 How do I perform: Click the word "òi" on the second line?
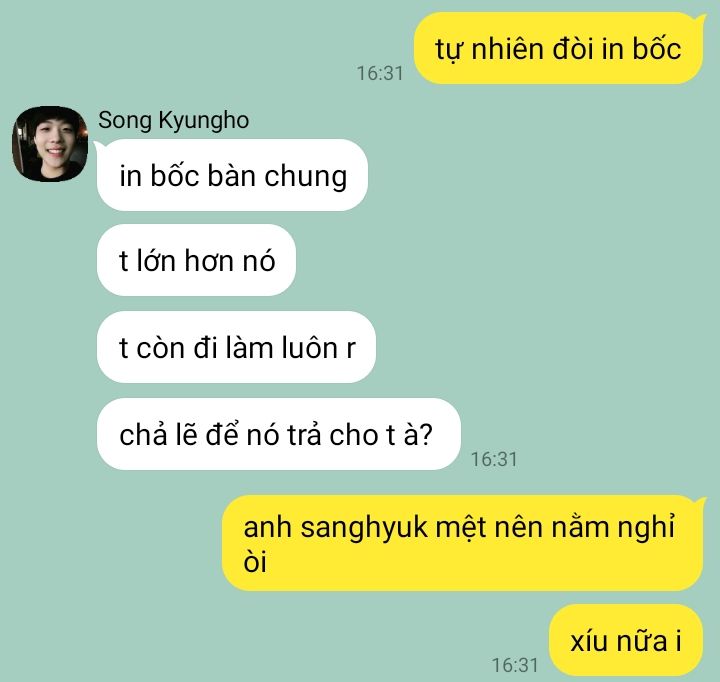click(255, 561)
